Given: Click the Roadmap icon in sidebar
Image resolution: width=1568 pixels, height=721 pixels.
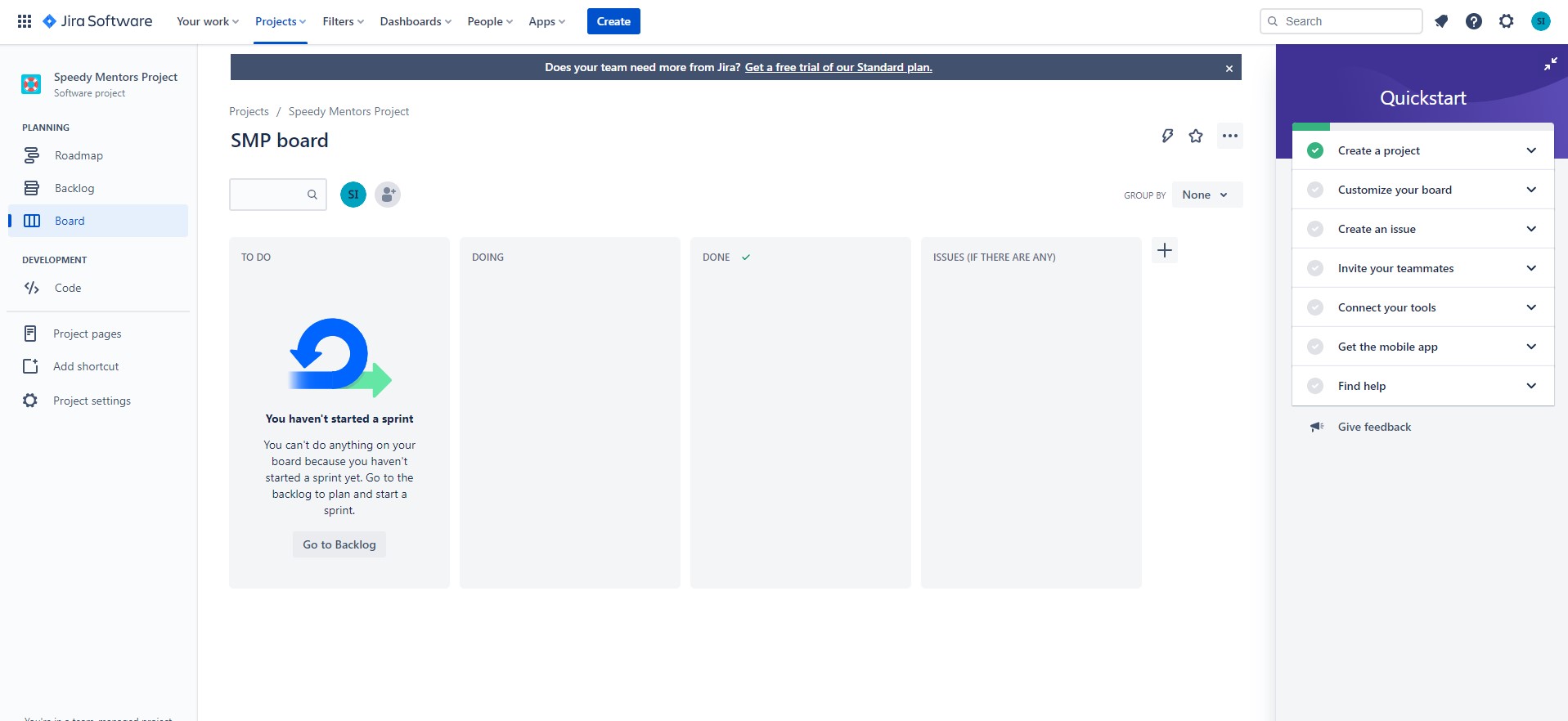Looking at the screenshot, I should click(32, 155).
